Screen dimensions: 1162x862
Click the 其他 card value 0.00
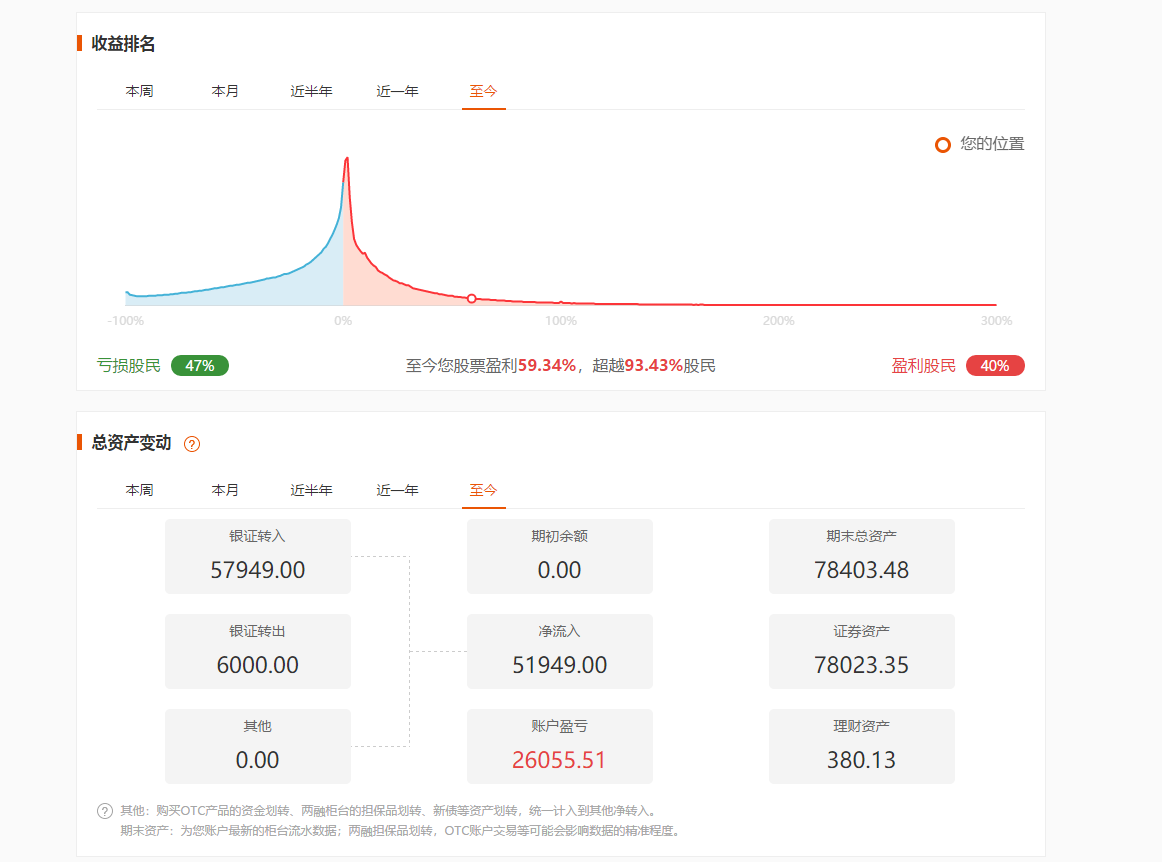coord(258,760)
